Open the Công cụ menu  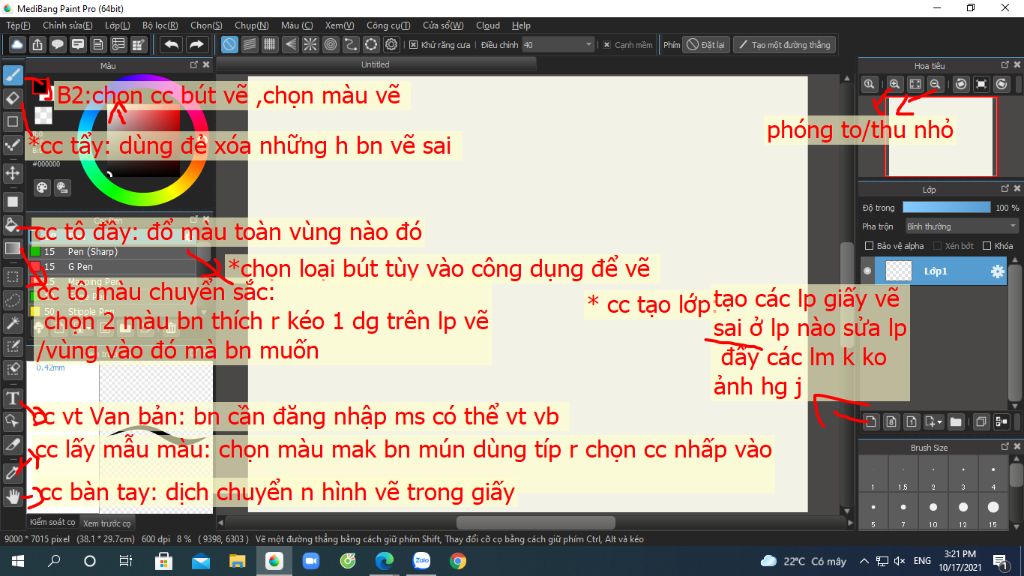(x=388, y=25)
